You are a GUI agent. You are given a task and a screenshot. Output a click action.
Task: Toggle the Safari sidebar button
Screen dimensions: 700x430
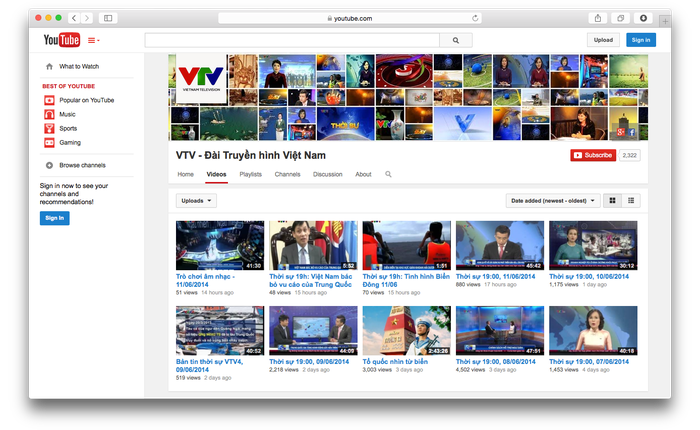click(x=108, y=18)
